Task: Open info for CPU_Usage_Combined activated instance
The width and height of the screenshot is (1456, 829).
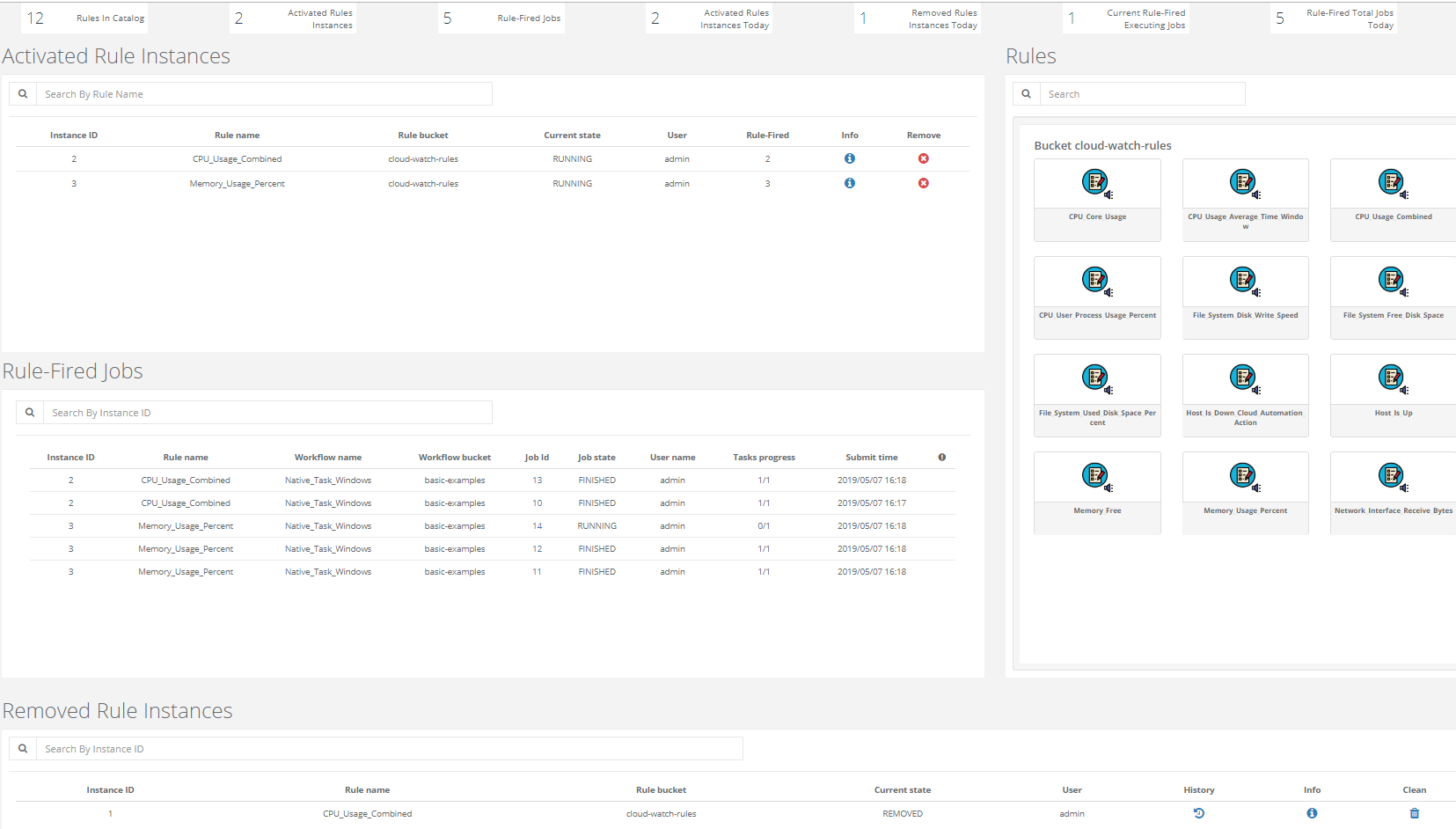Action: pyautogui.click(x=850, y=158)
